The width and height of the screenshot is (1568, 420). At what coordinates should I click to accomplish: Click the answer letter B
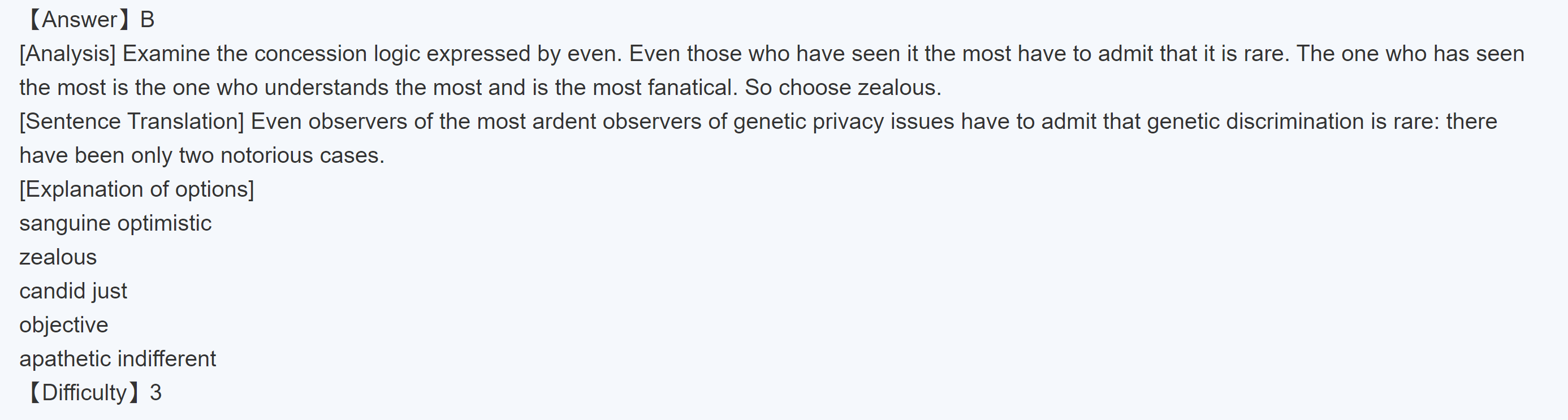click(148, 20)
